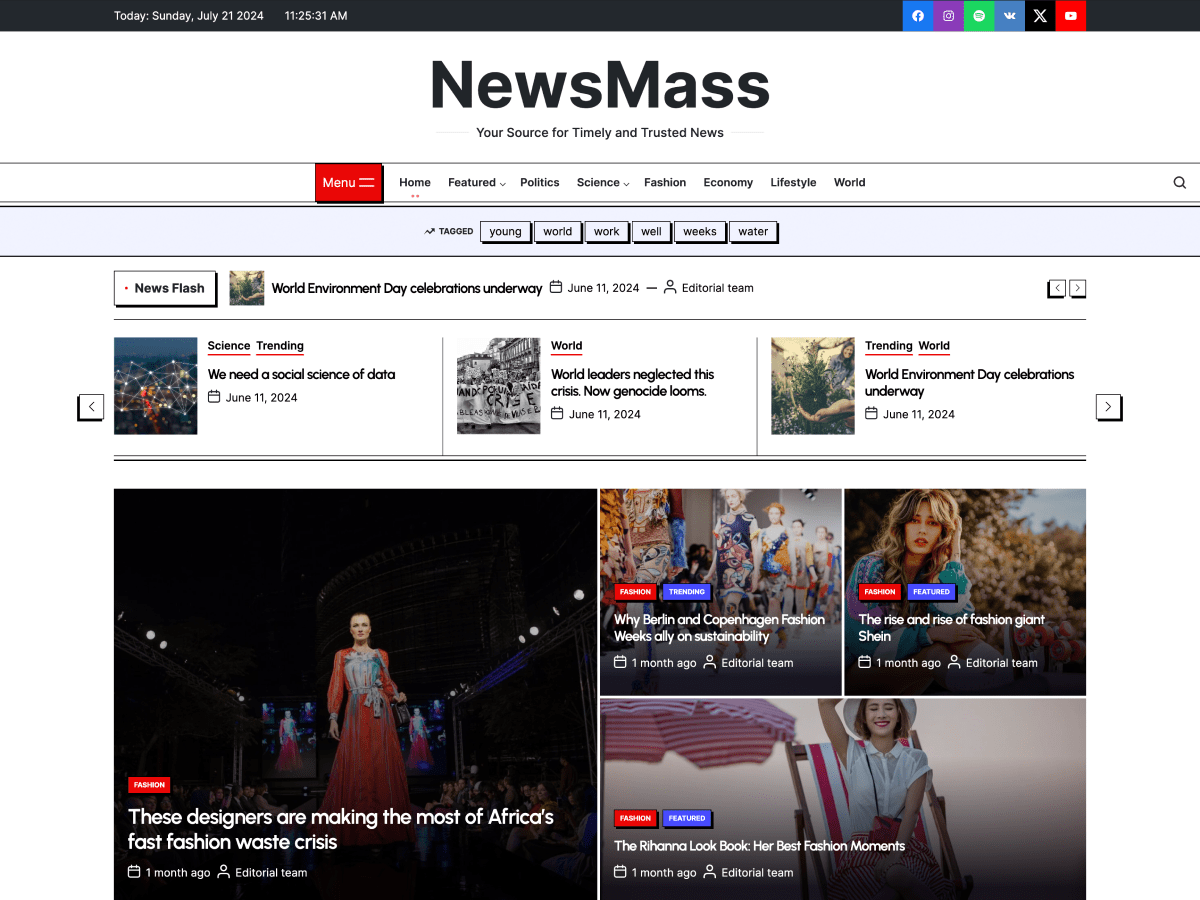This screenshot has width=1200, height=900.
Task: Open the Facebook page via its icon
Action: click(x=917, y=16)
